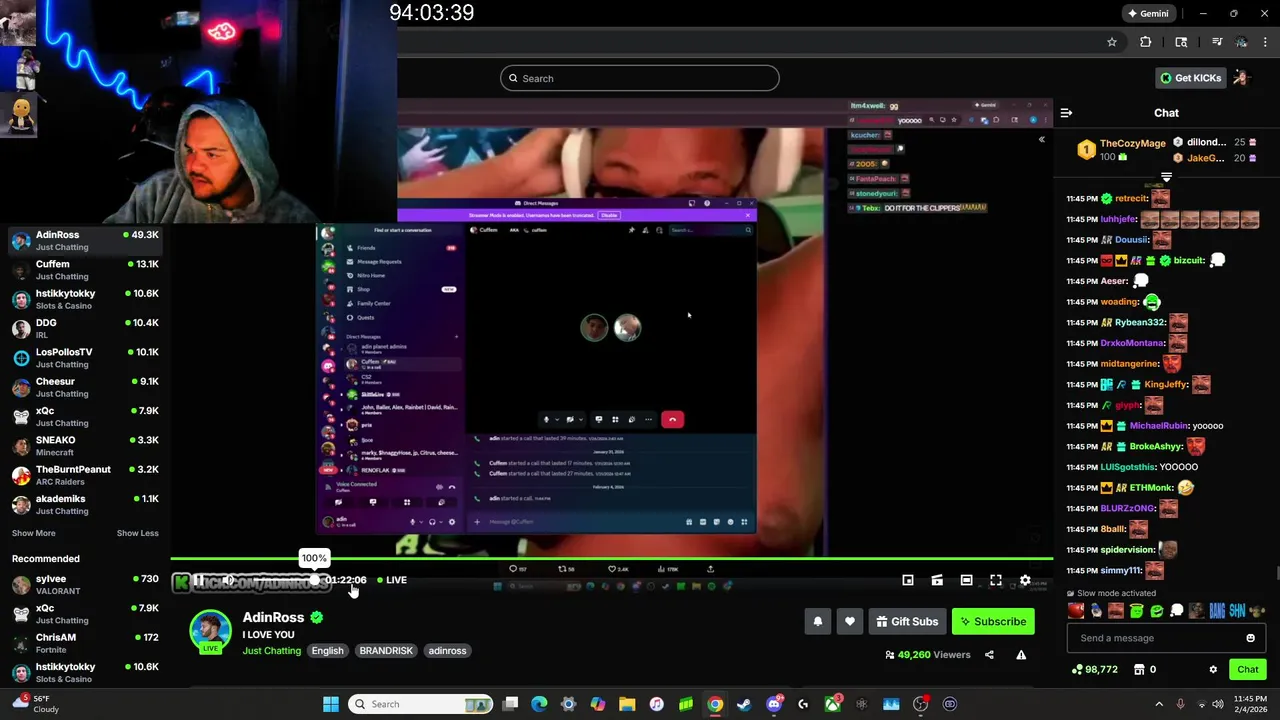Select the BRANDRISK tag
The height and width of the screenshot is (720, 1280).
point(386,651)
